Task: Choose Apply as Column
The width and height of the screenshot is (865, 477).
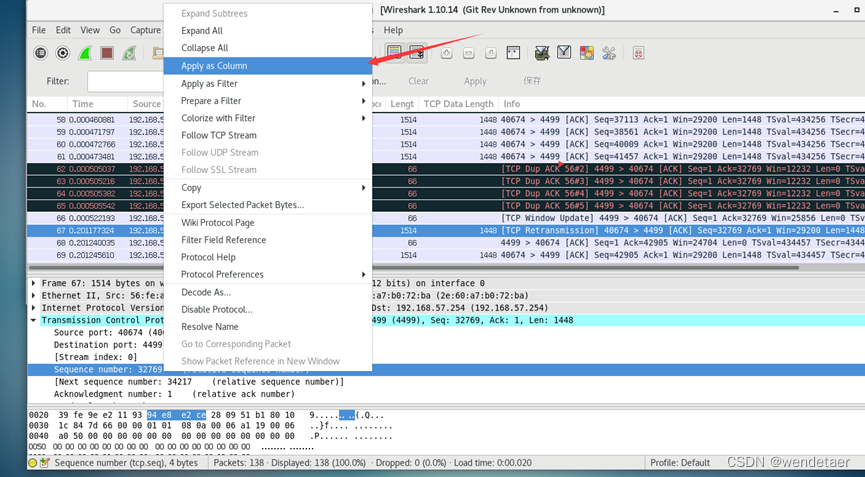Action: 268,66
